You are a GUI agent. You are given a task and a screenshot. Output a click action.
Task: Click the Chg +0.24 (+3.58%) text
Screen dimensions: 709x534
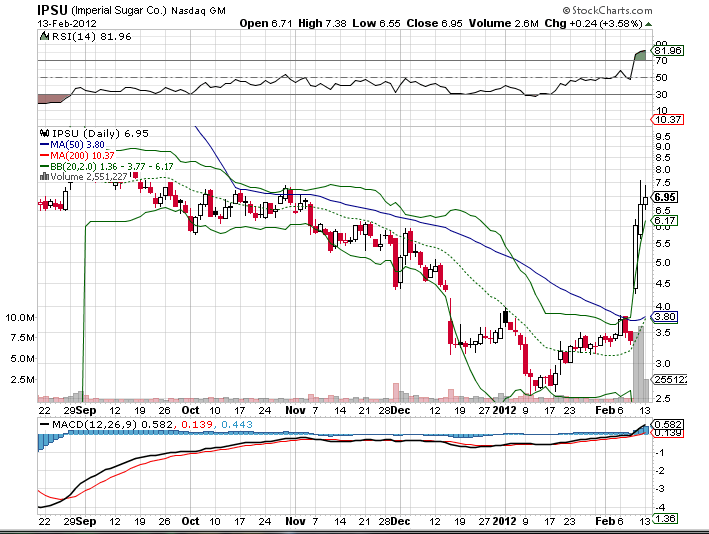[x=593, y=23]
